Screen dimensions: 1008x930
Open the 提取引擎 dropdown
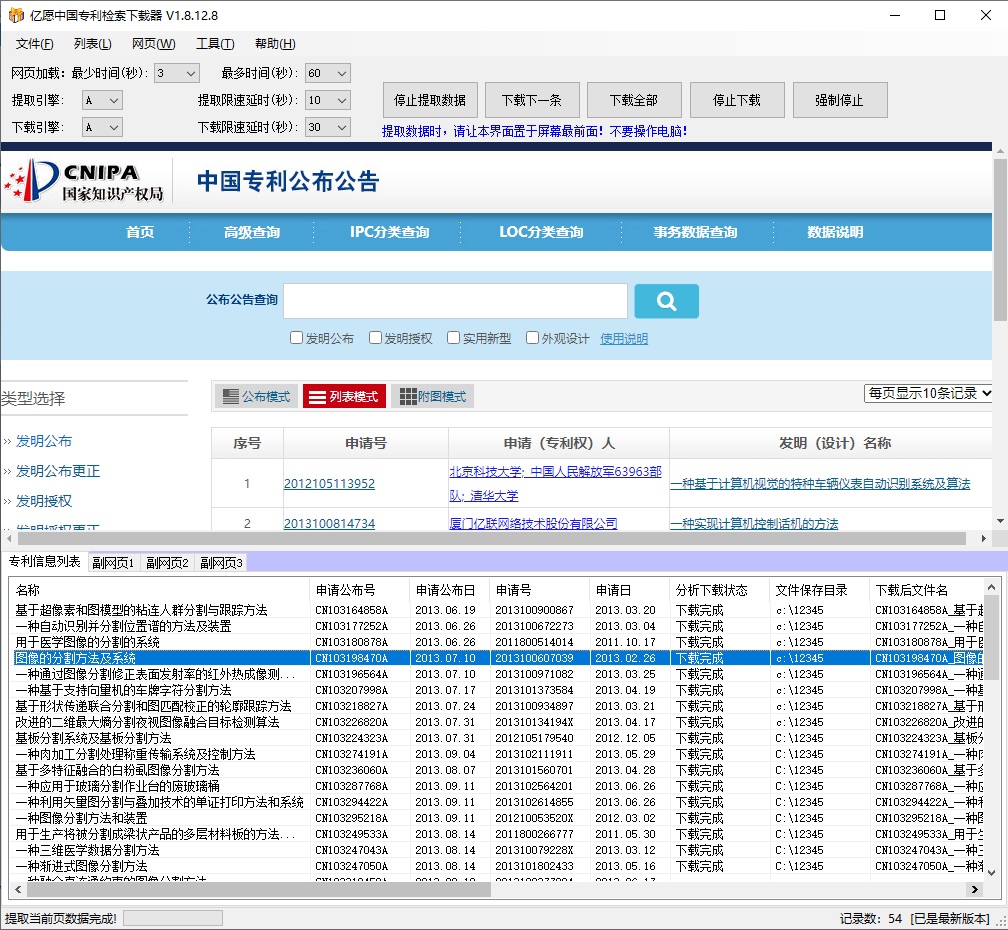[x=102, y=100]
